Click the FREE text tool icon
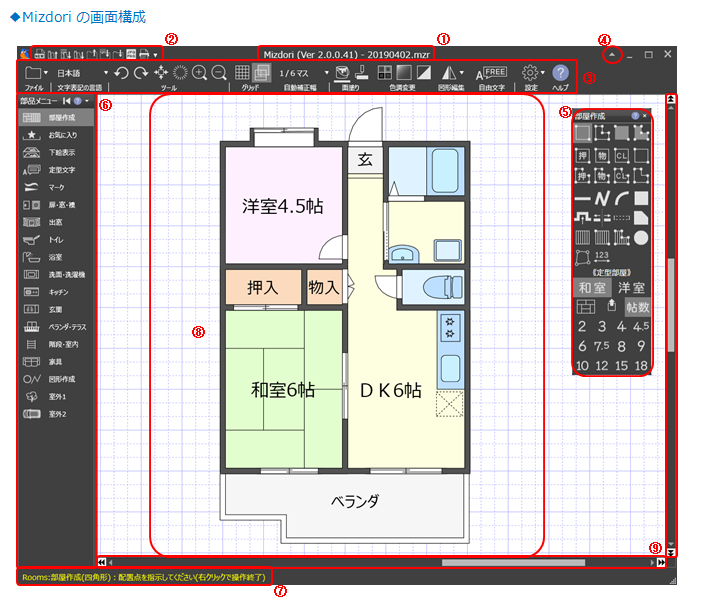This screenshot has height=600, width=703. tap(492, 73)
